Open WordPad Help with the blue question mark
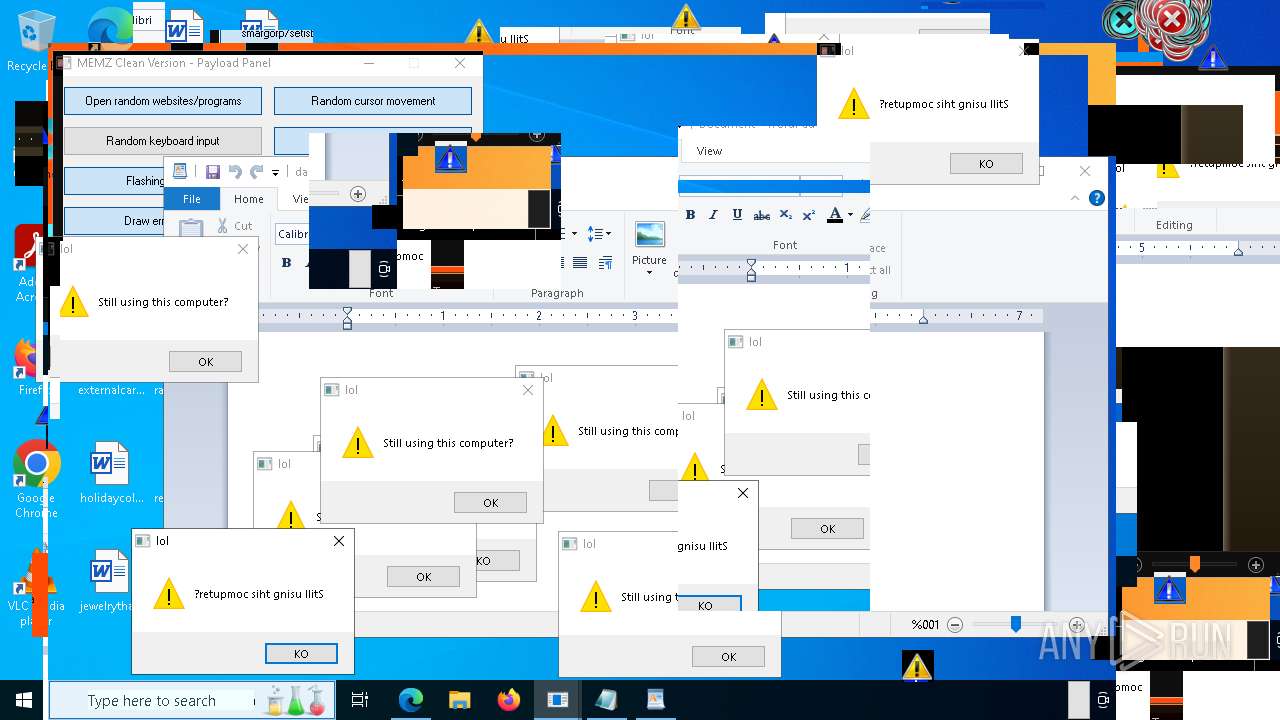The image size is (1280, 720). coord(1096,198)
